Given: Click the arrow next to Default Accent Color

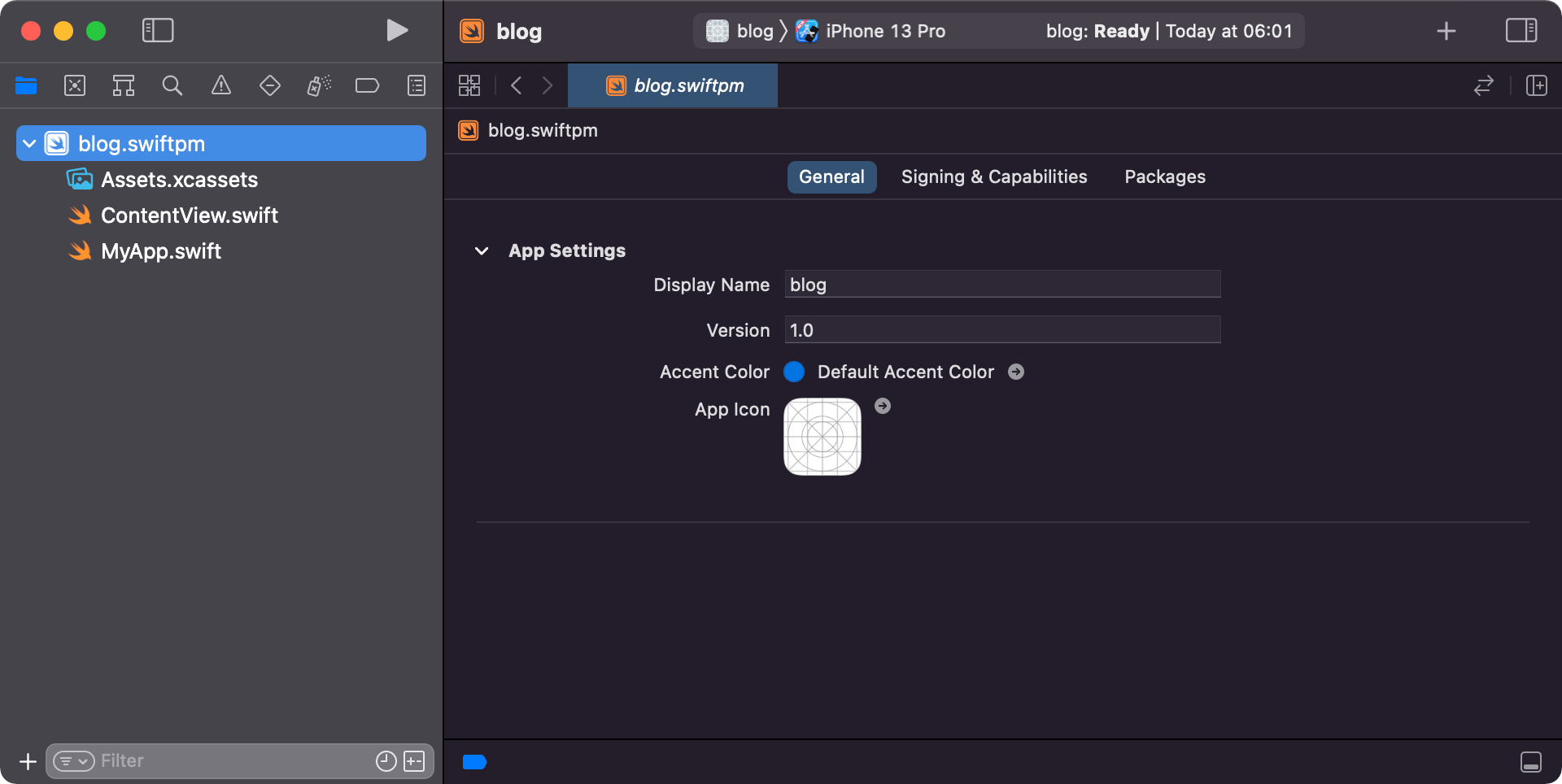Looking at the screenshot, I should 1016,372.
